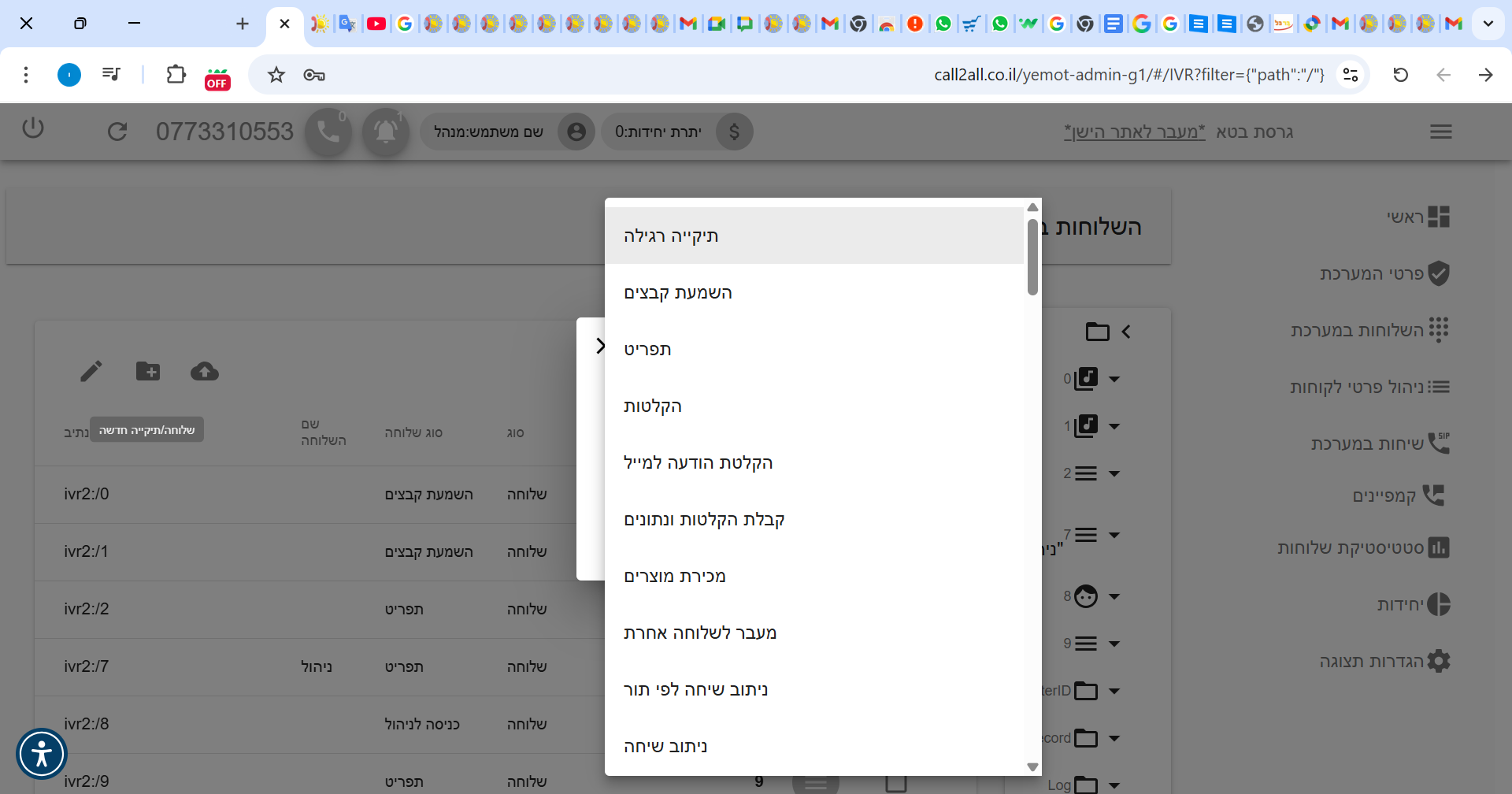The image size is (1512, 794).
Task: Open 'סטטיסטיקת שלוחות' in the sidebar
Action: (1363, 547)
